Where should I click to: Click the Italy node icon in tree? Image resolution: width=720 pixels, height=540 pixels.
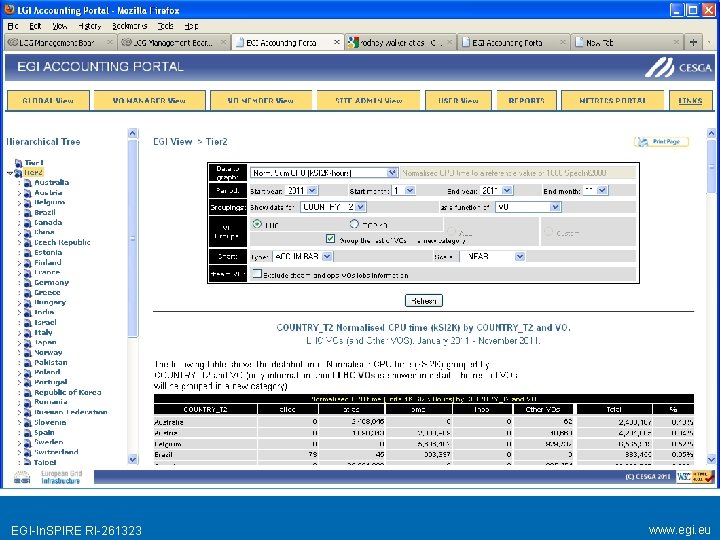point(28,332)
